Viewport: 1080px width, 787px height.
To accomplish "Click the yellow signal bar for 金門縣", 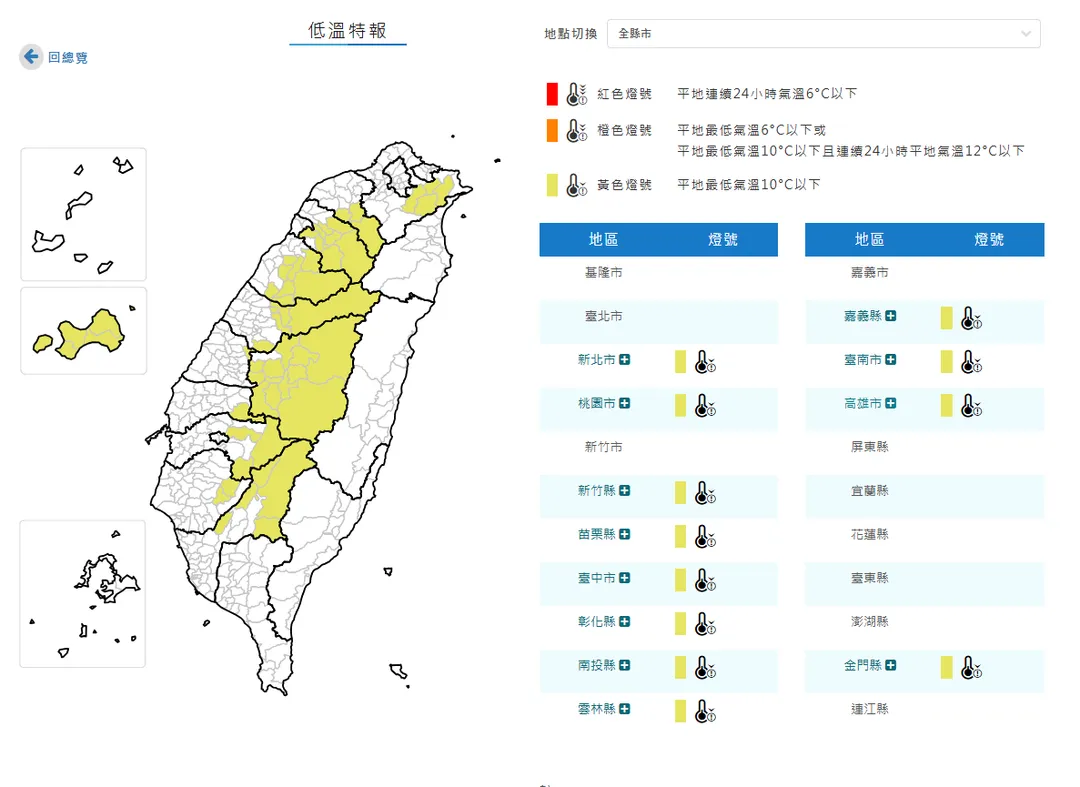I will (x=946, y=667).
